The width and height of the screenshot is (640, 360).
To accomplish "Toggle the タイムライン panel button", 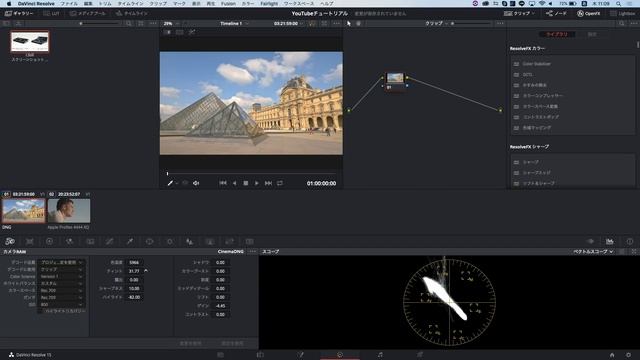I will pyautogui.click(x=132, y=13).
